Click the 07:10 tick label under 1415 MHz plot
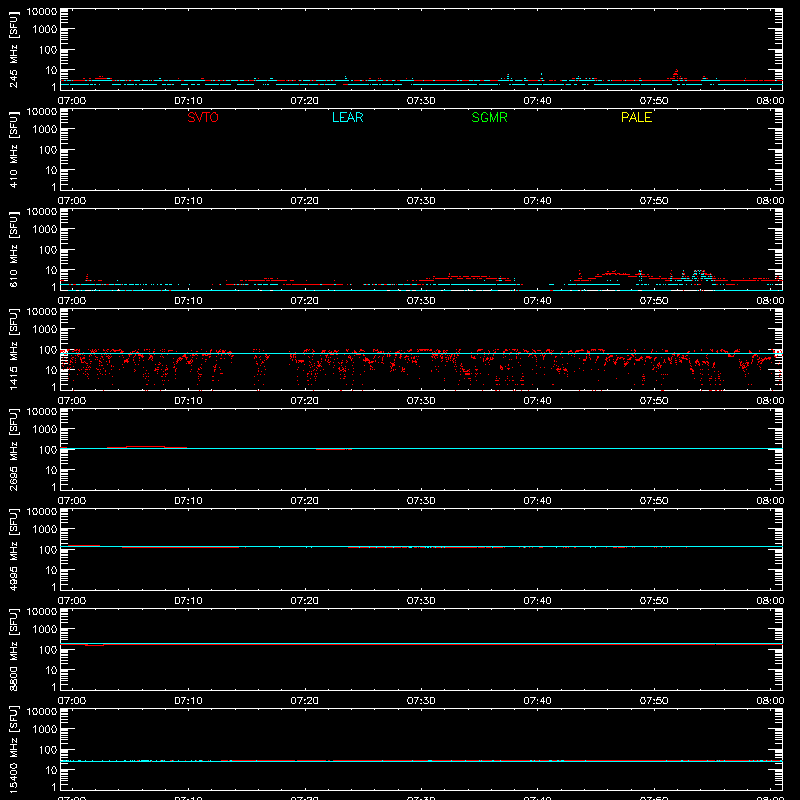The height and width of the screenshot is (800, 800). point(188,401)
